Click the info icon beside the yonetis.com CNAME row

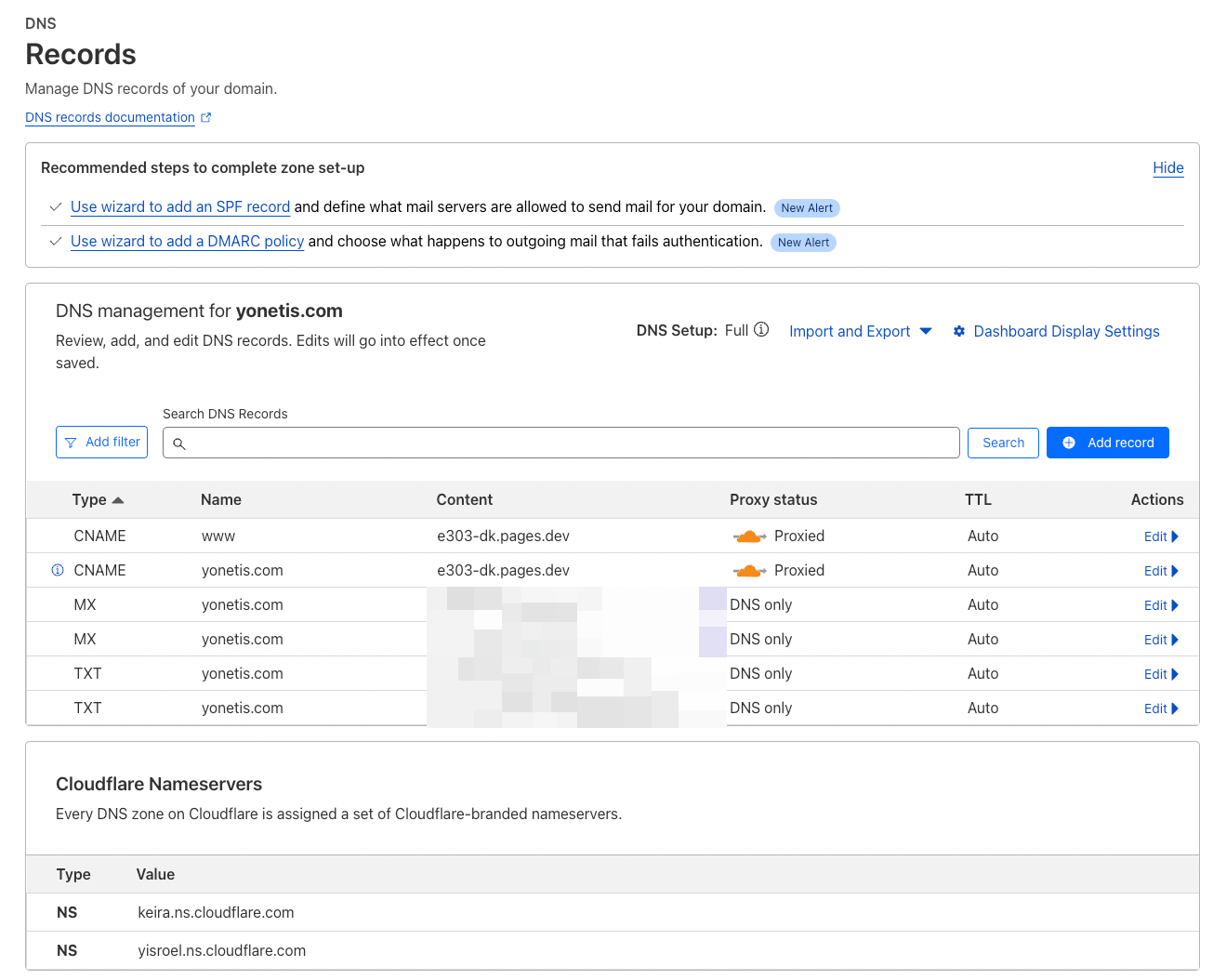[x=58, y=570]
